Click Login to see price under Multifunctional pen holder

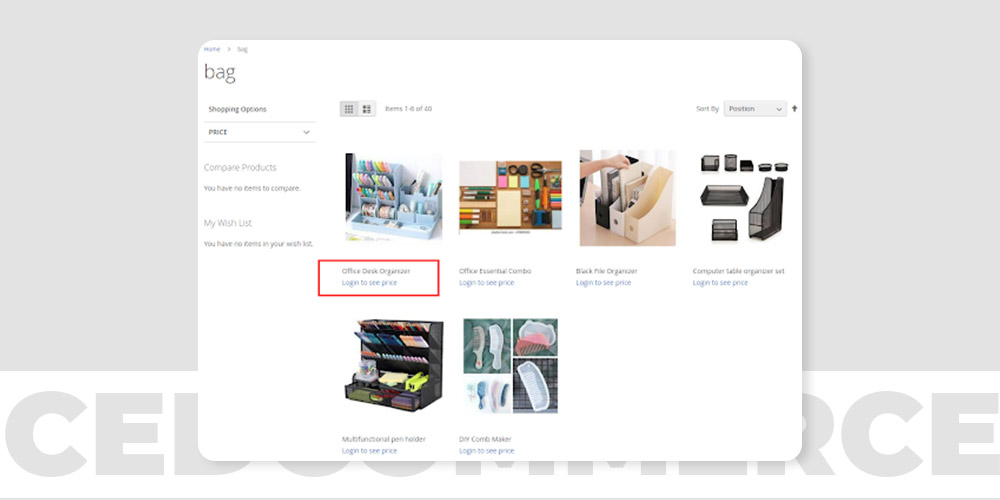(x=369, y=451)
